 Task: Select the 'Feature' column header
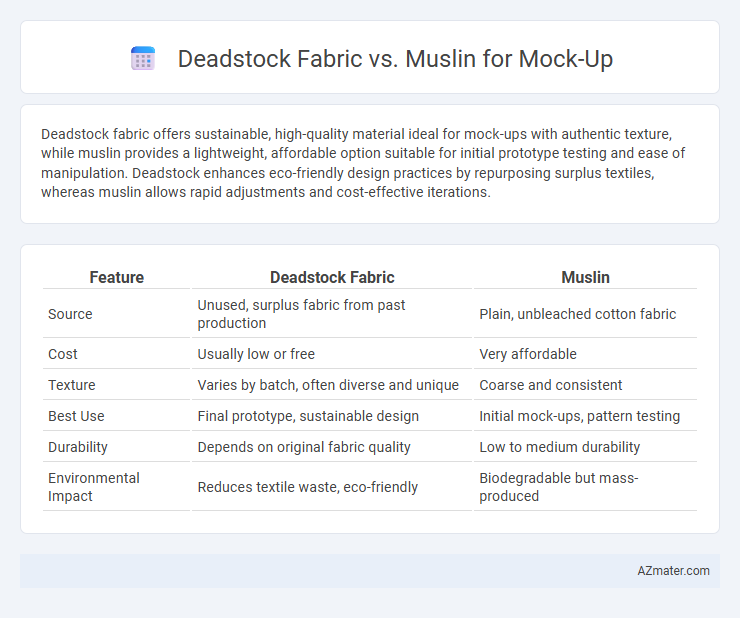[117, 277]
